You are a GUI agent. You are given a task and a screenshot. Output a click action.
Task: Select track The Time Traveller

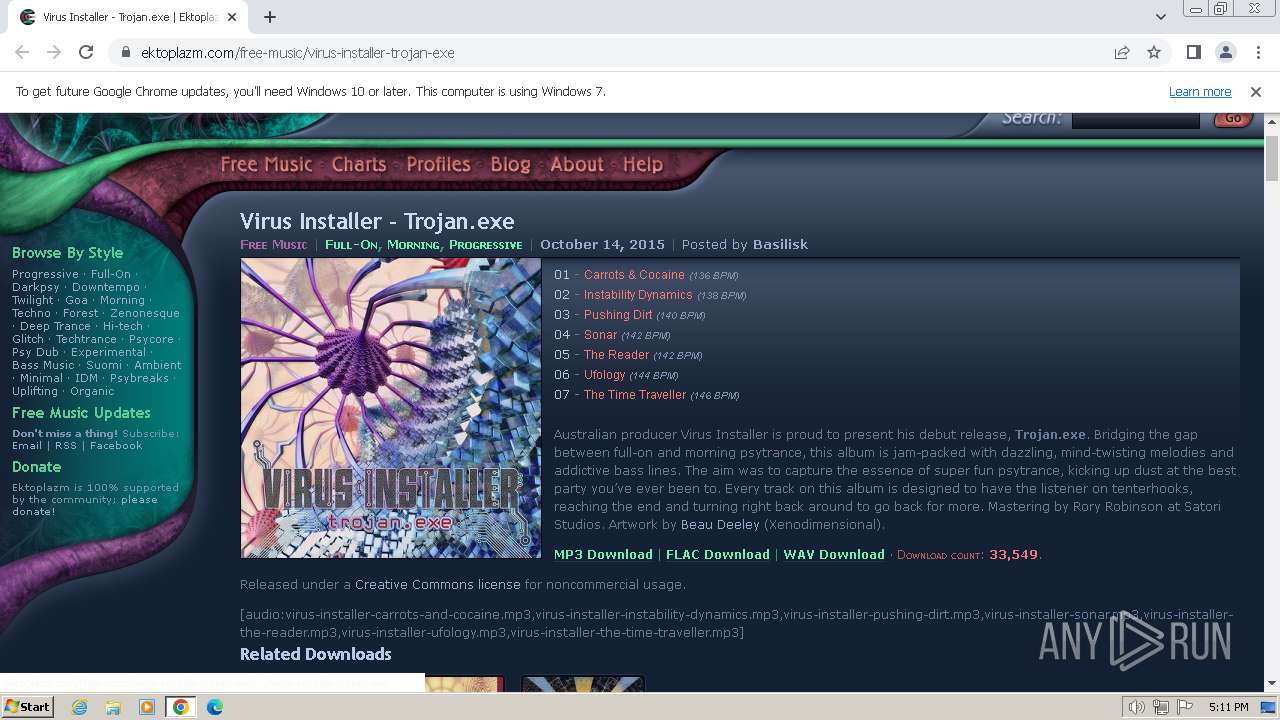[635, 395]
